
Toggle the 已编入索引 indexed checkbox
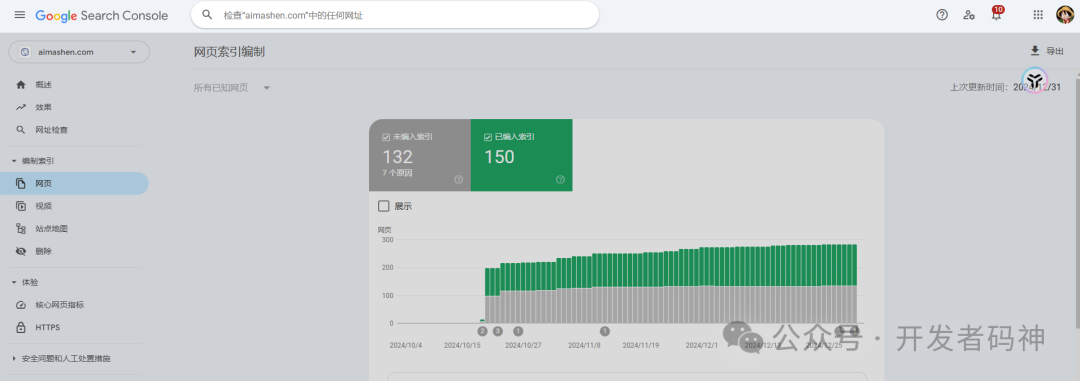(488, 137)
